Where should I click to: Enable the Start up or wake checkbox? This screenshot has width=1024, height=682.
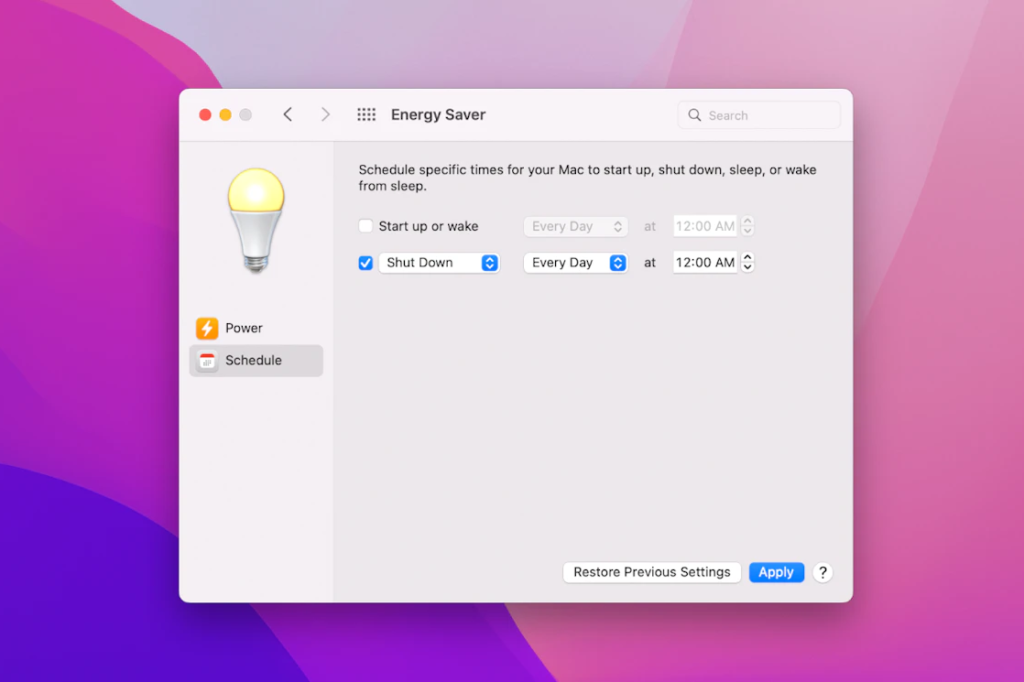(x=366, y=226)
